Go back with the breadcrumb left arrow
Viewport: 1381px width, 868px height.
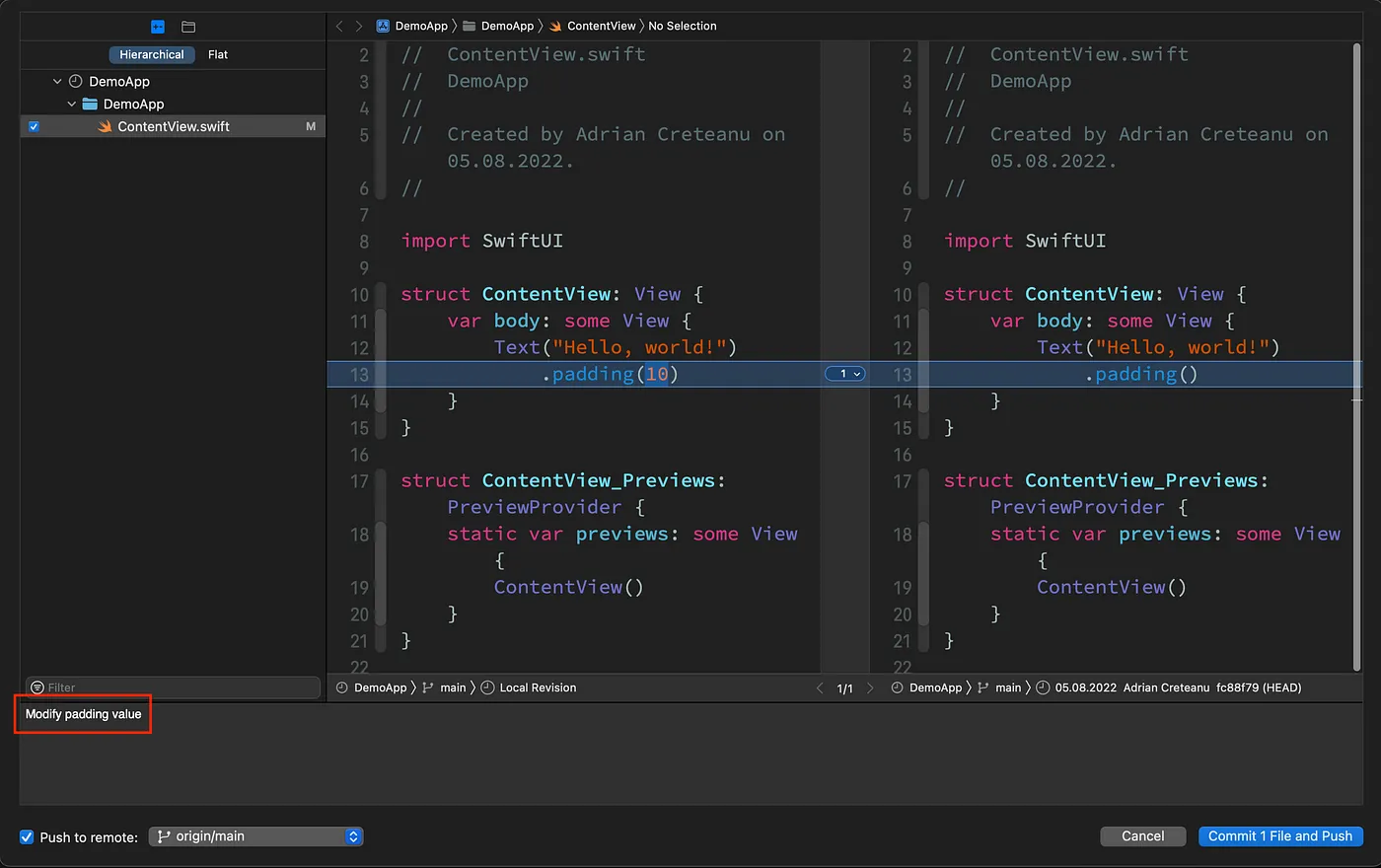(x=339, y=27)
